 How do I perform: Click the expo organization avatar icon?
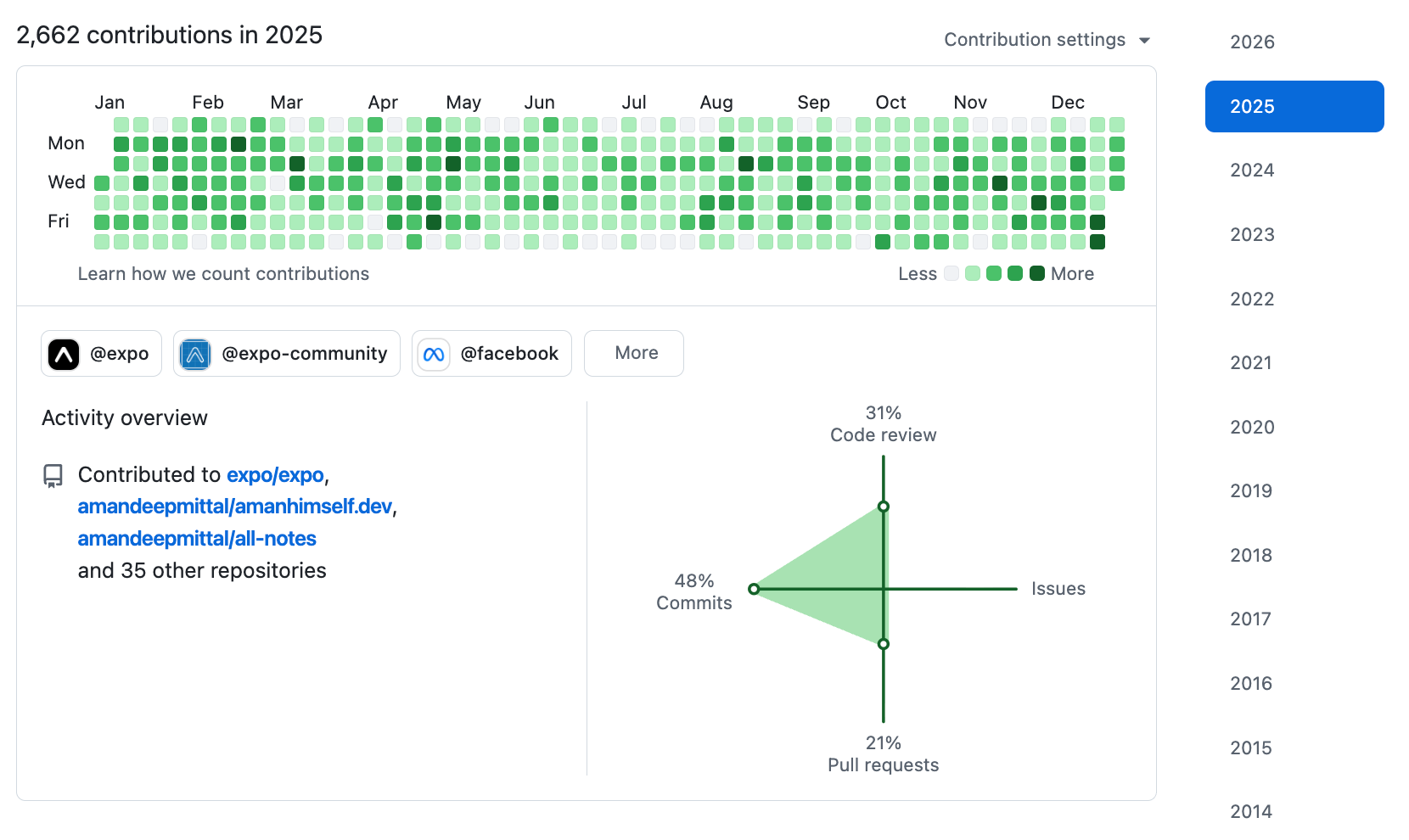64,354
